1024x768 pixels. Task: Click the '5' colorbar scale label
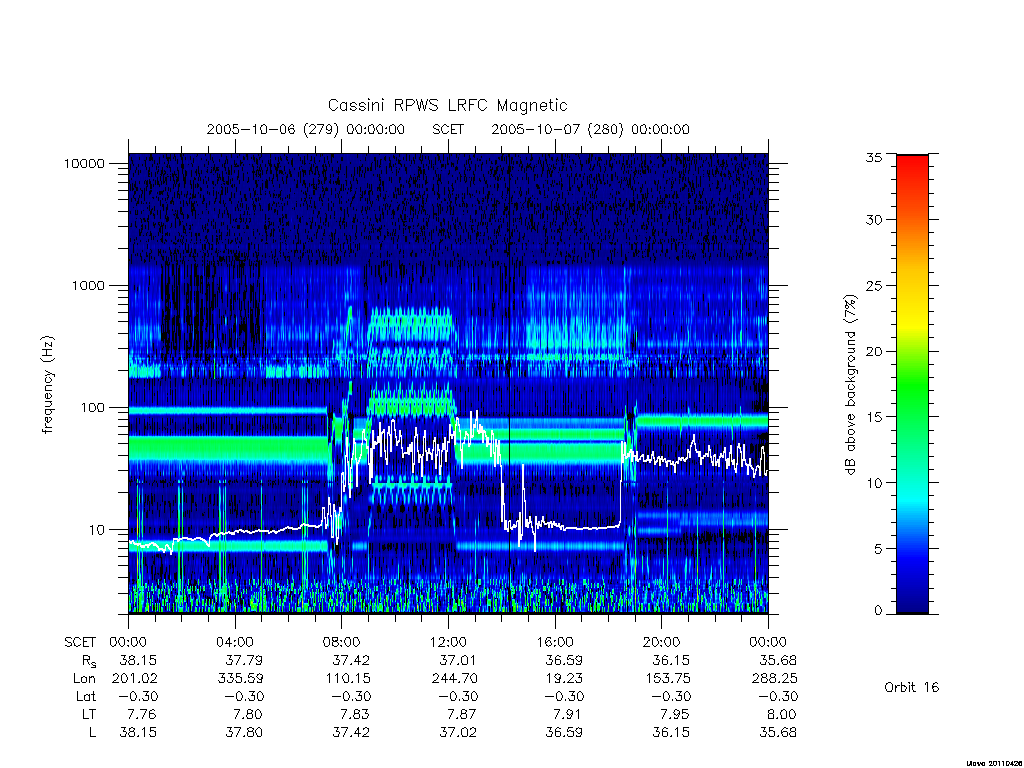878,549
